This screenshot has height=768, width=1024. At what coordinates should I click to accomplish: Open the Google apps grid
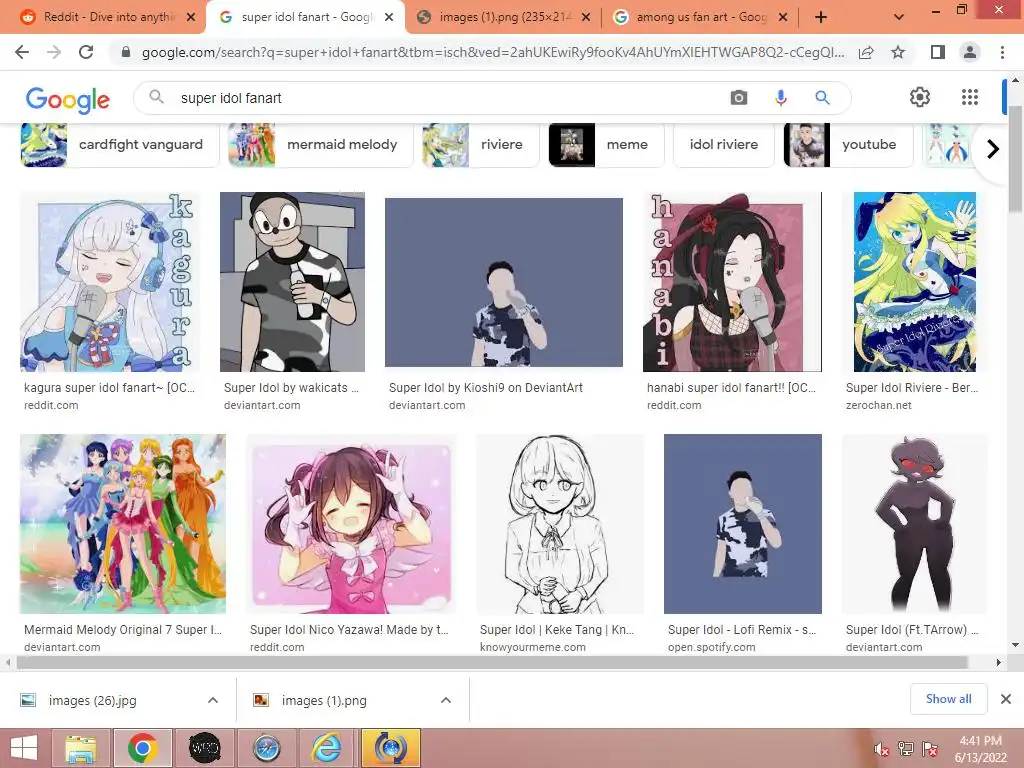click(x=970, y=97)
